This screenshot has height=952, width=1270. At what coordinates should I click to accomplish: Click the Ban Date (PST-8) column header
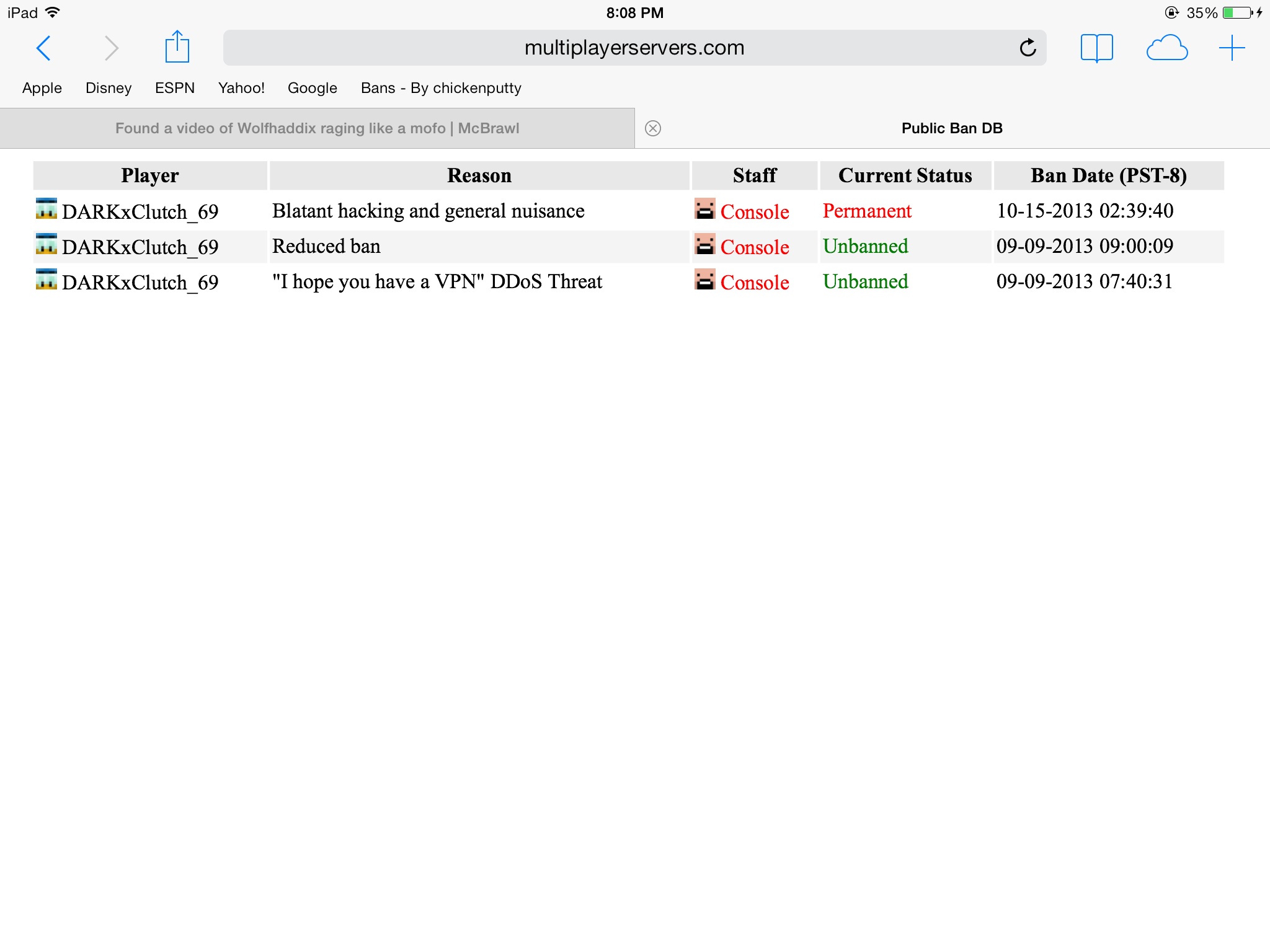pos(1108,175)
